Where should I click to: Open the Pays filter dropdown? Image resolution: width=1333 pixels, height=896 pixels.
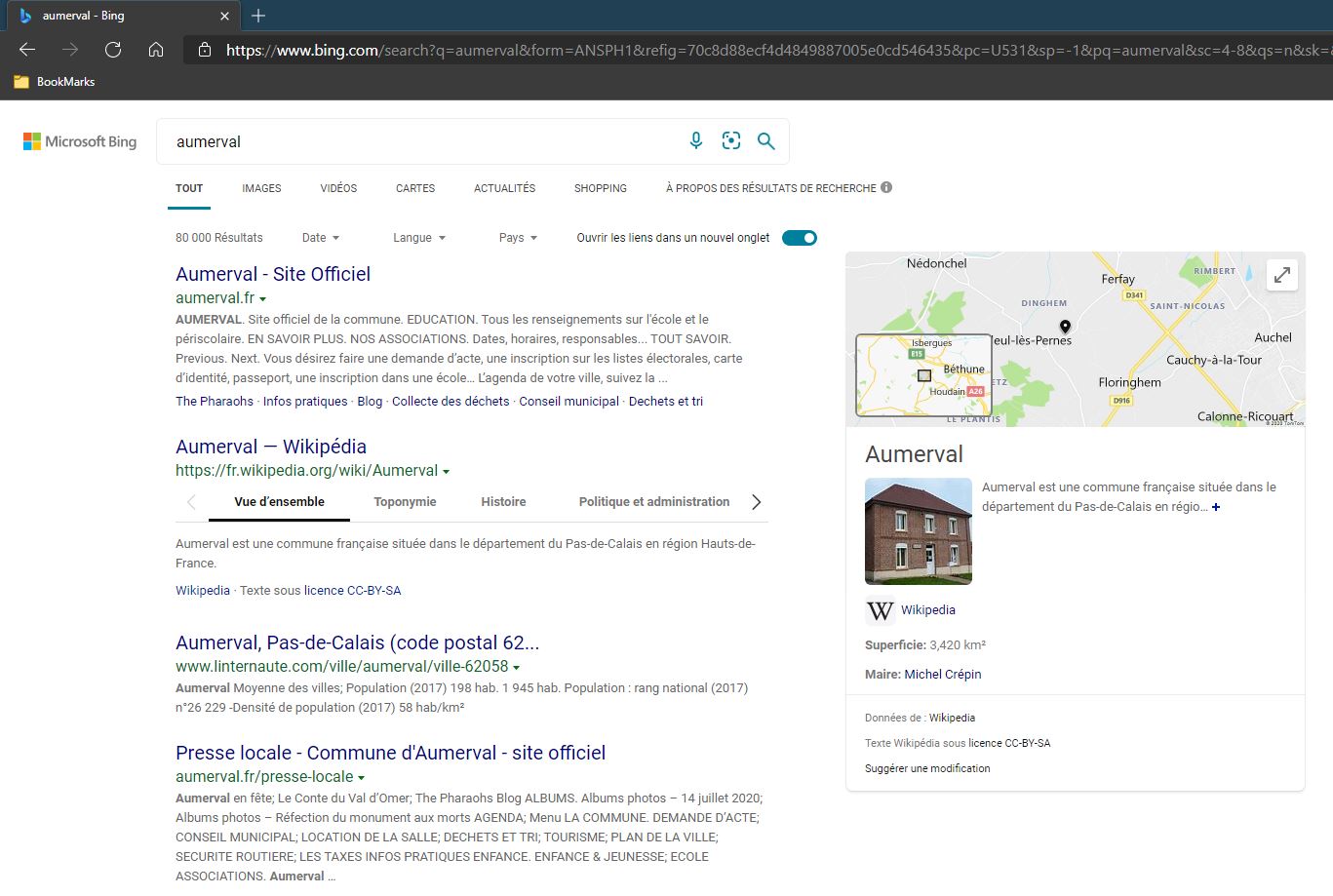pos(518,238)
